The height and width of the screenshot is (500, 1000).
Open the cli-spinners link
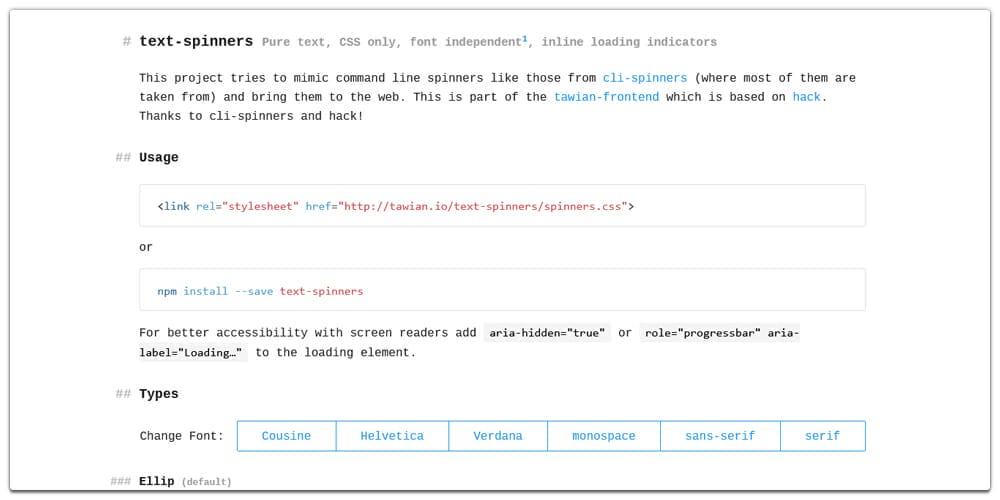[644, 78]
